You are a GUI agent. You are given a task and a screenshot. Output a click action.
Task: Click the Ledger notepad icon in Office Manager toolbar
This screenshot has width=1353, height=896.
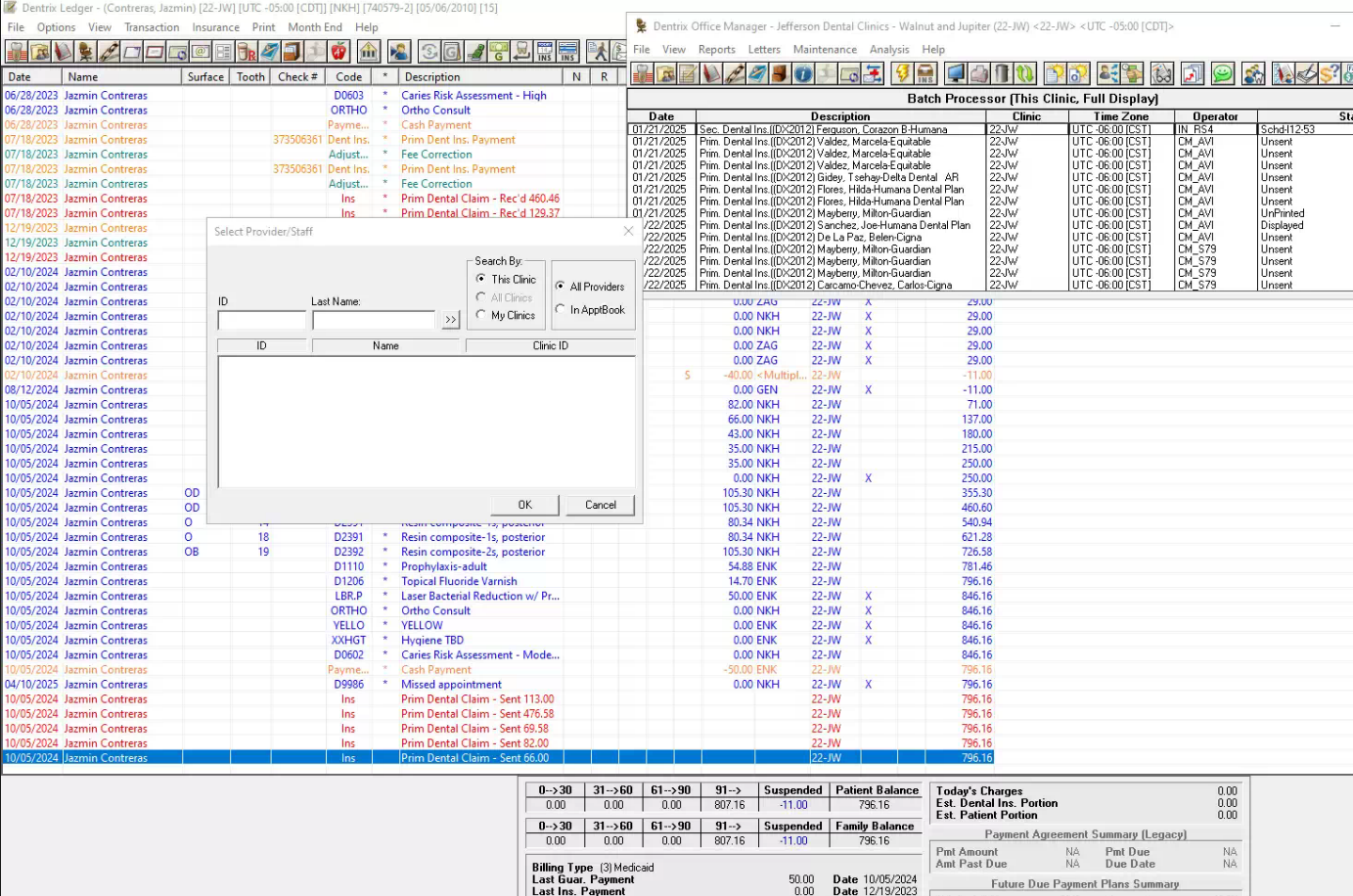688,73
